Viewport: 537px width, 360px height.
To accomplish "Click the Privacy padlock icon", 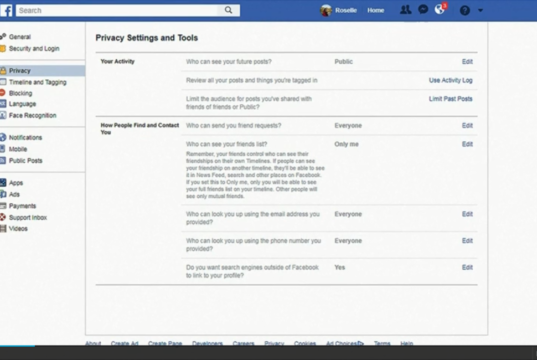I will click(x=3, y=71).
